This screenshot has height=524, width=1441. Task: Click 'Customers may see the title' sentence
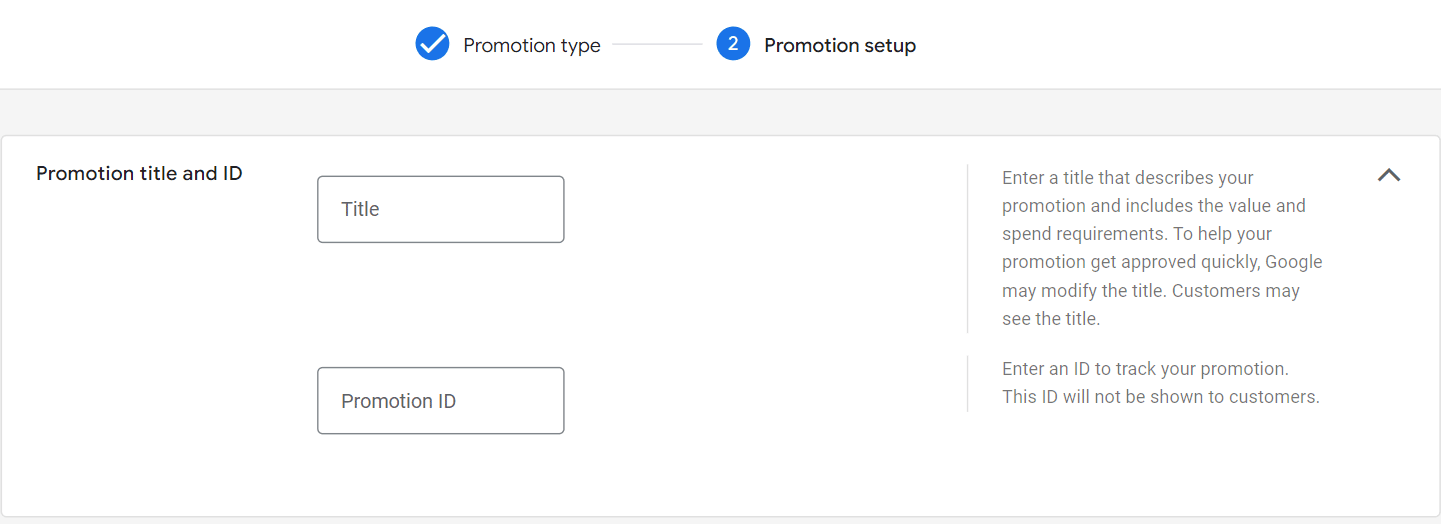point(1151,305)
